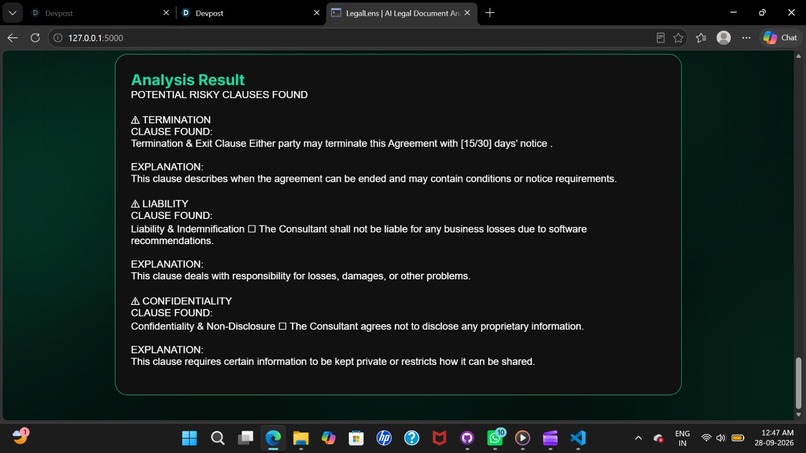Open the media player taskbar icon
Screen dimensions: 806x453
[x=523, y=438]
